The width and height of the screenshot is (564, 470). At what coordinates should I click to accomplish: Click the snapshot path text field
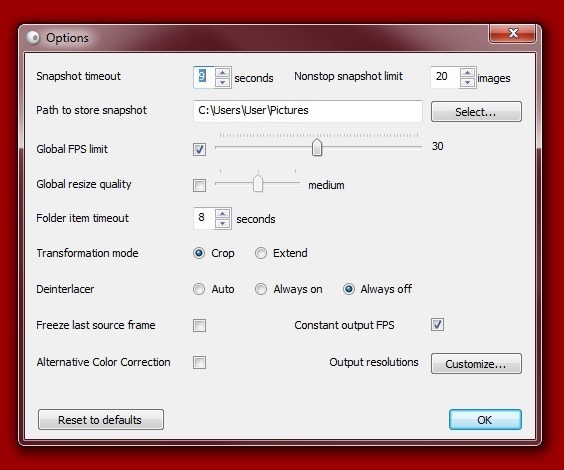click(308, 111)
